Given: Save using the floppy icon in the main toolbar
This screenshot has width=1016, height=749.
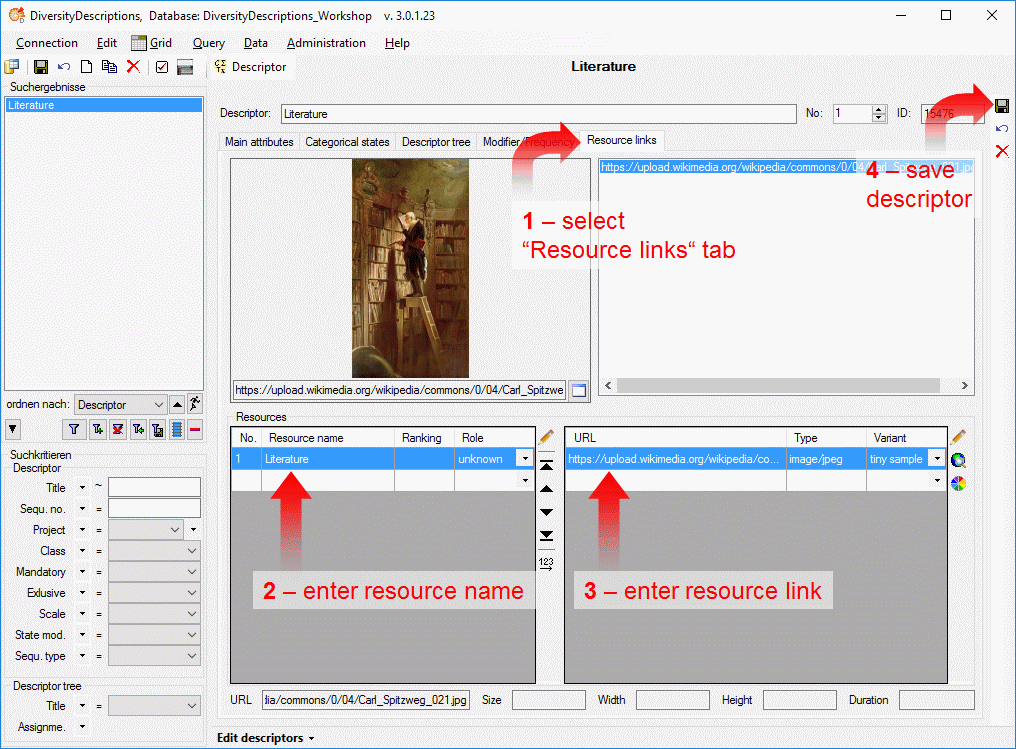Looking at the screenshot, I should click(x=41, y=67).
